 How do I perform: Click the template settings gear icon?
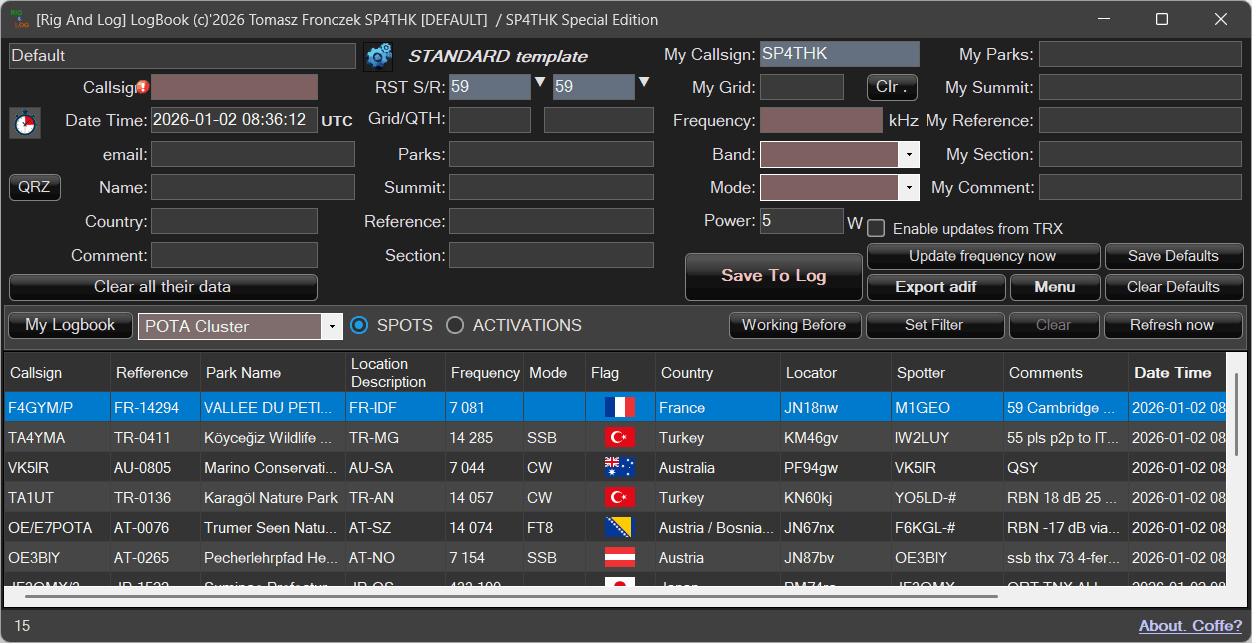(378, 56)
